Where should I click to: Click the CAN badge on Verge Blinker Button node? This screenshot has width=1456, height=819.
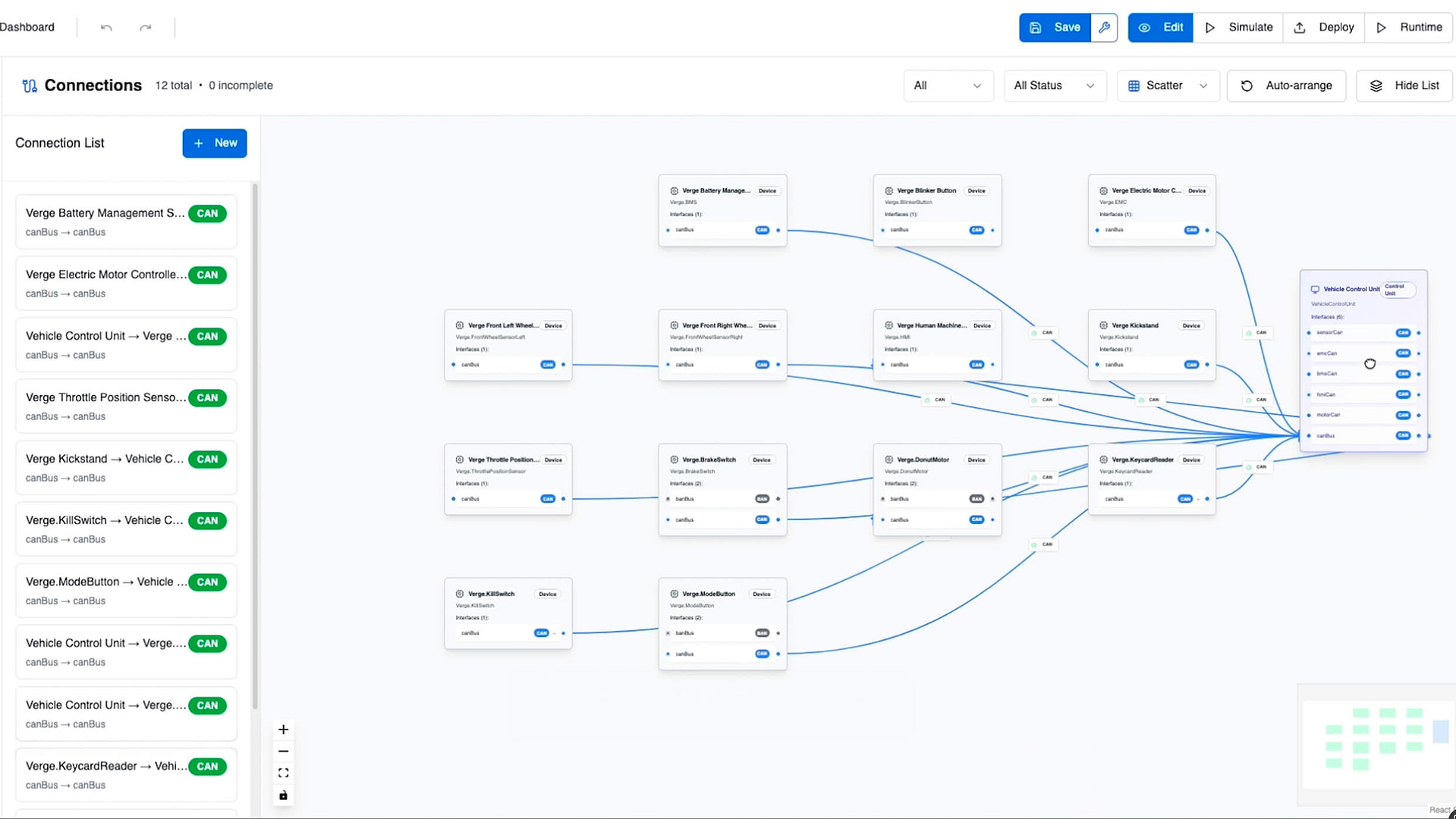point(976,230)
